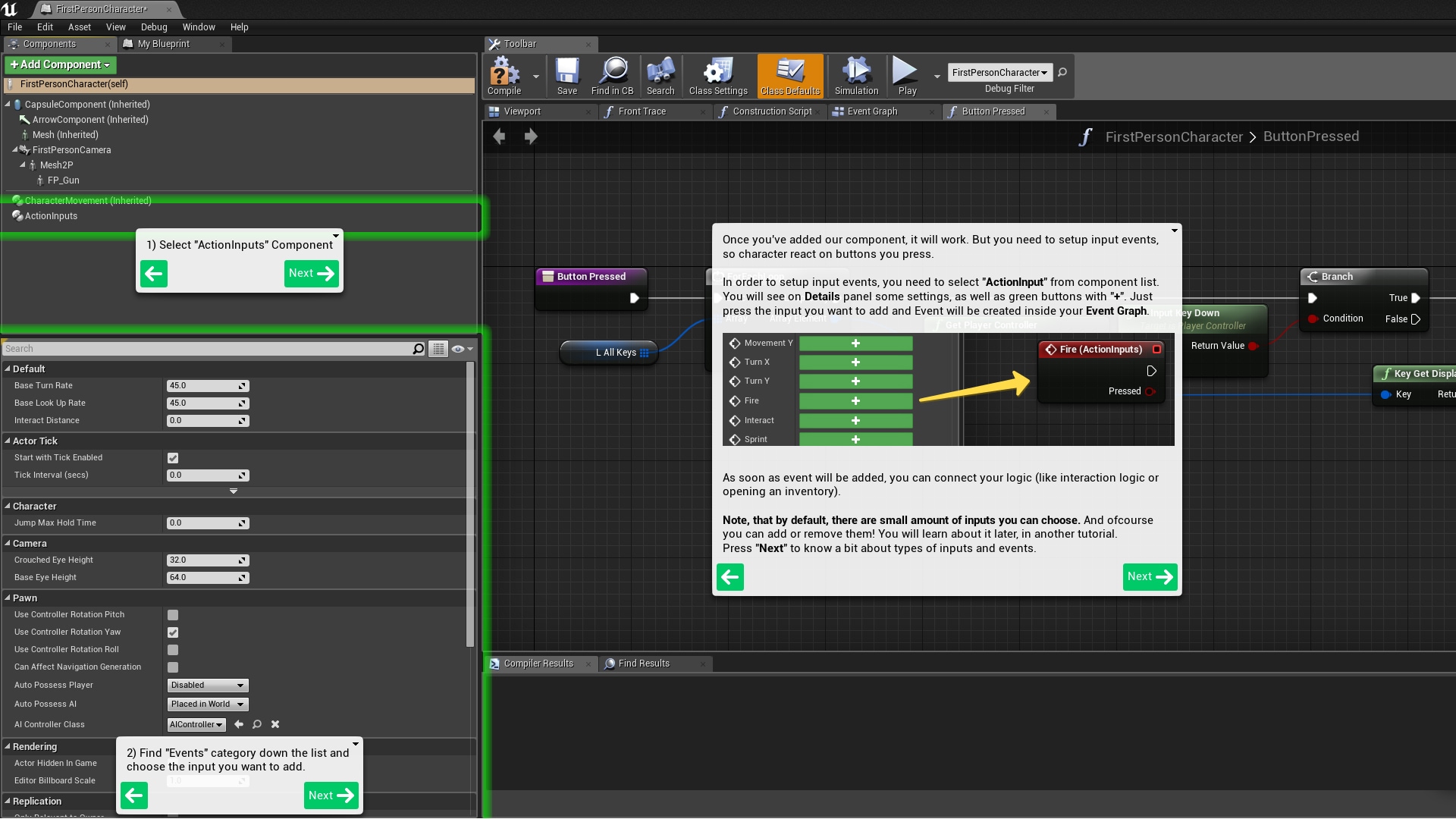
Task: Check Can Affect Navigation Generation
Action: click(x=173, y=667)
